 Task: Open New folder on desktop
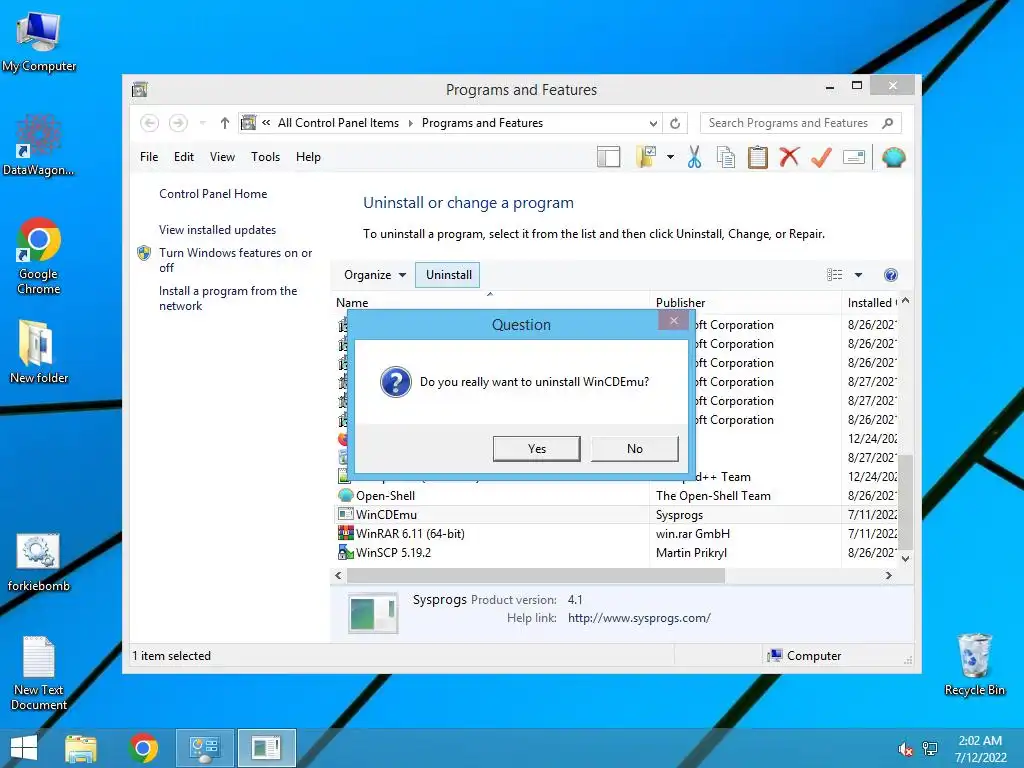pos(39,351)
